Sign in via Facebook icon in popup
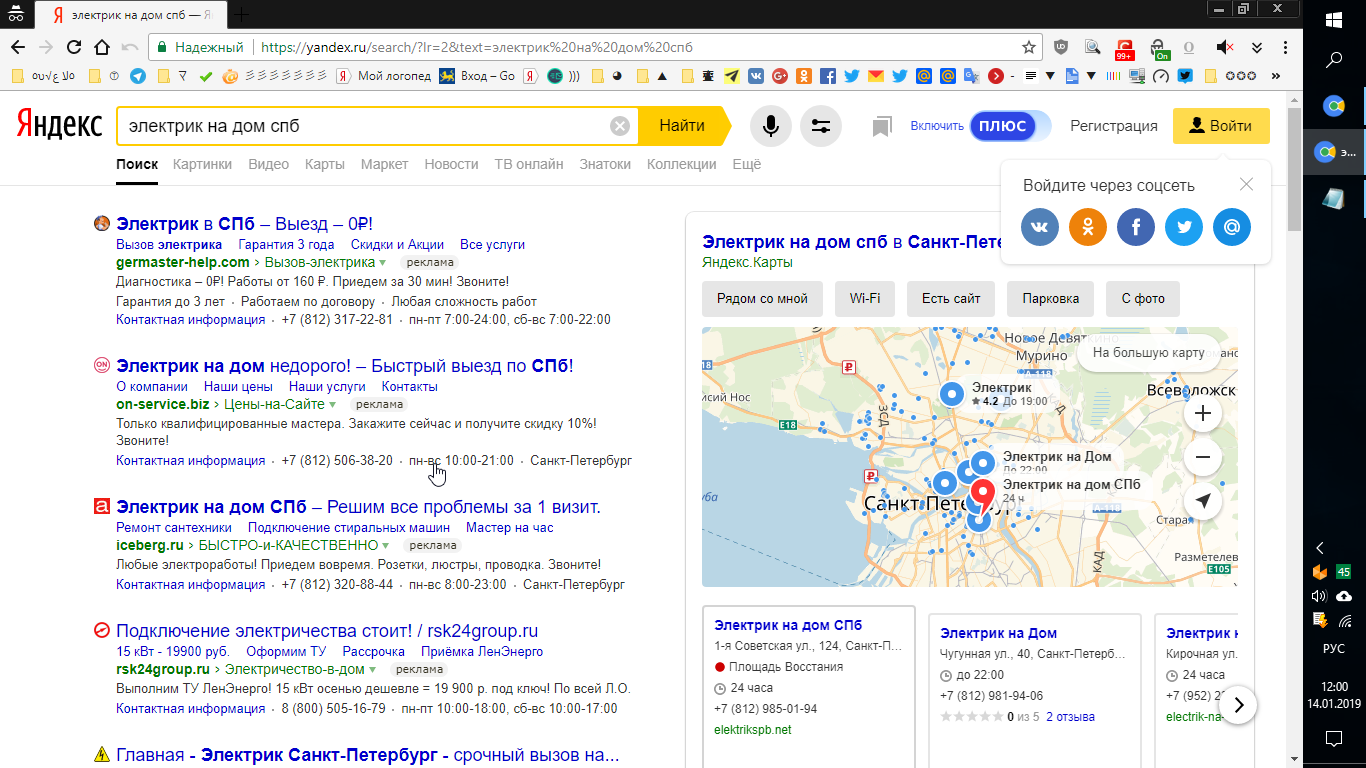1366x768 pixels. tap(1136, 227)
